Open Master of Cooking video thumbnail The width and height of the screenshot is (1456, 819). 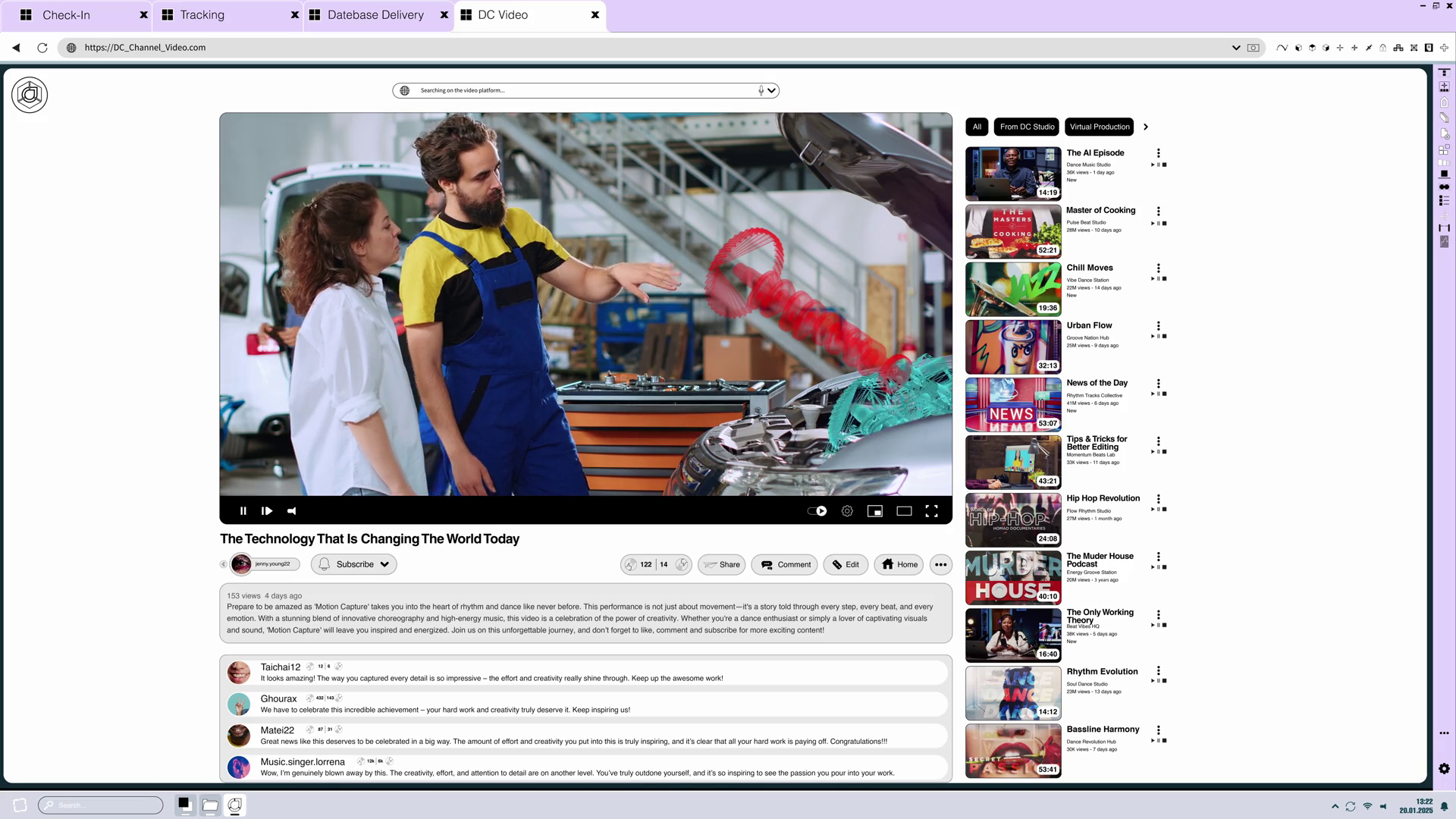coord(1012,231)
